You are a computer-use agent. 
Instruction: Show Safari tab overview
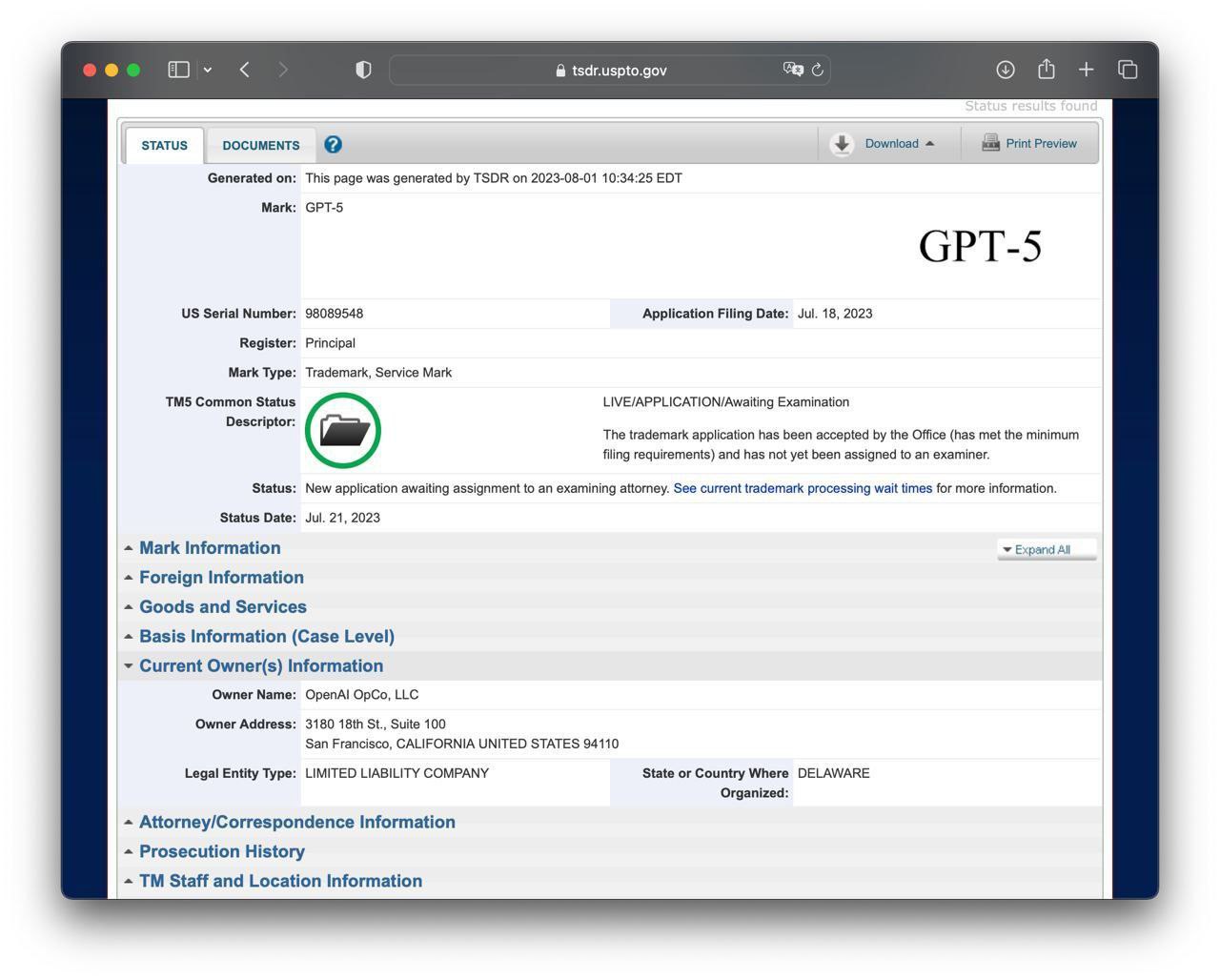pyautogui.click(x=1128, y=70)
